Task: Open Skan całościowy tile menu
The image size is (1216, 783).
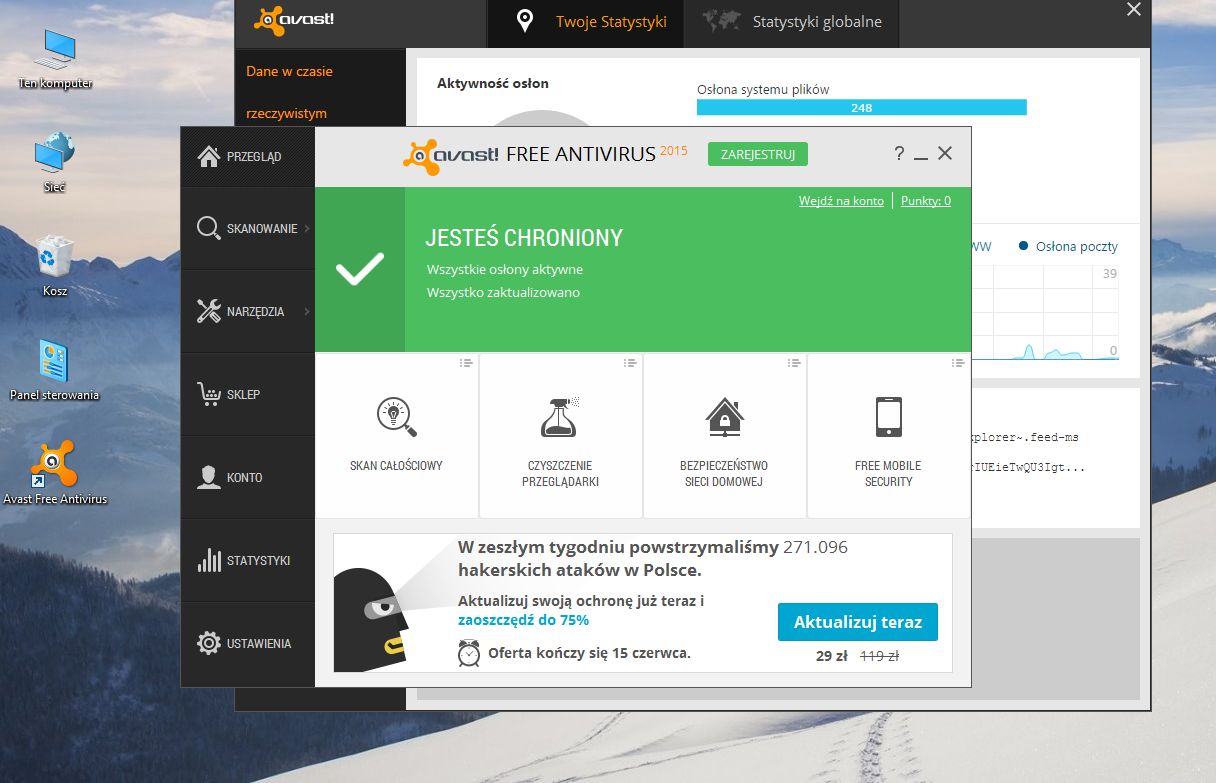Action: click(466, 363)
